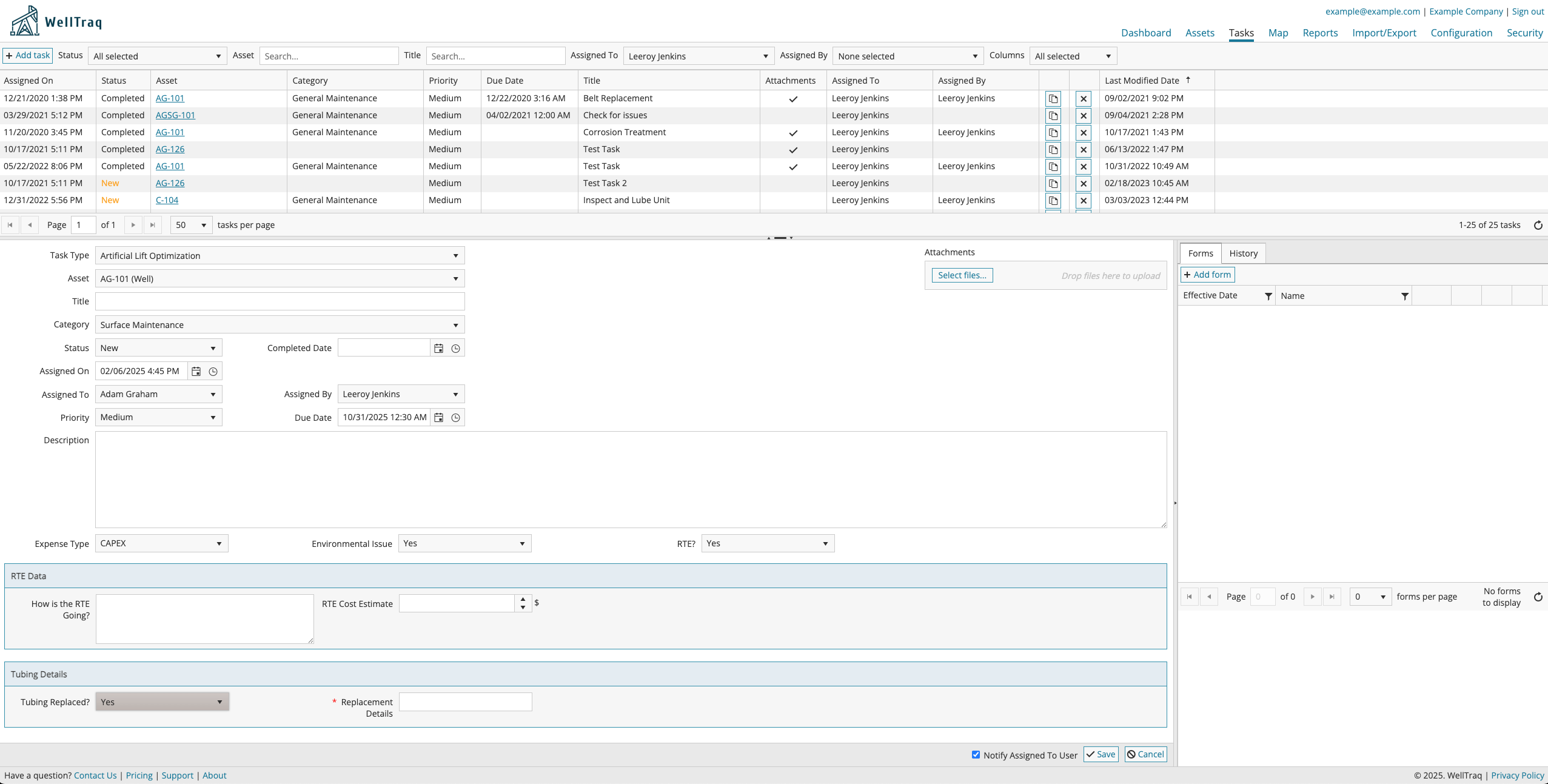The height and width of the screenshot is (784, 1548).
Task: Filter forms by Effective Date column
Action: [x=1268, y=296]
